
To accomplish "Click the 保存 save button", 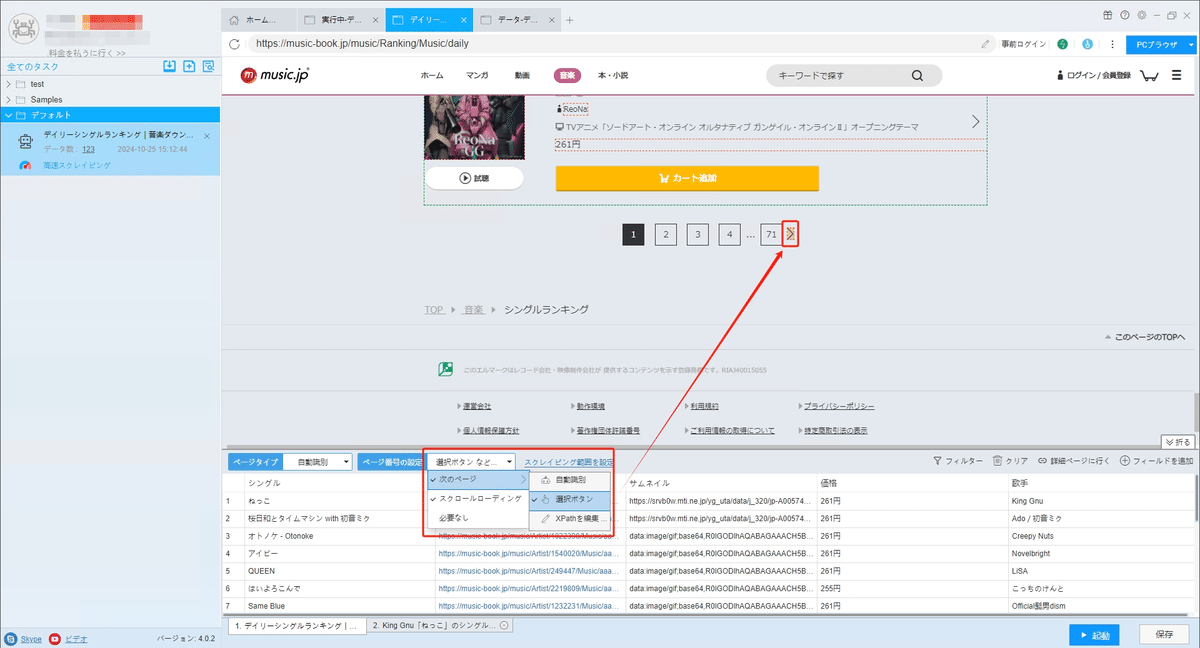I will click(1164, 635).
